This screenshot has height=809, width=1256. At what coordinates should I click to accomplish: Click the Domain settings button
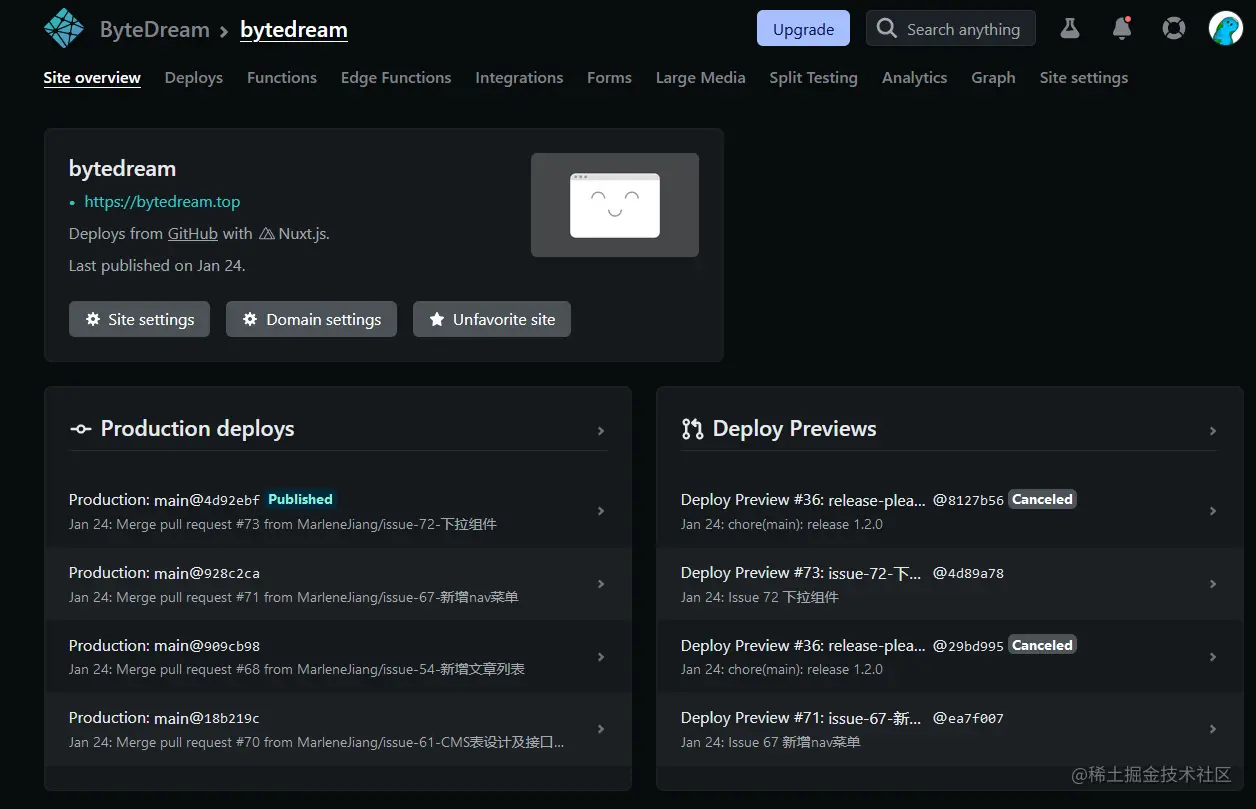[311, 319]
